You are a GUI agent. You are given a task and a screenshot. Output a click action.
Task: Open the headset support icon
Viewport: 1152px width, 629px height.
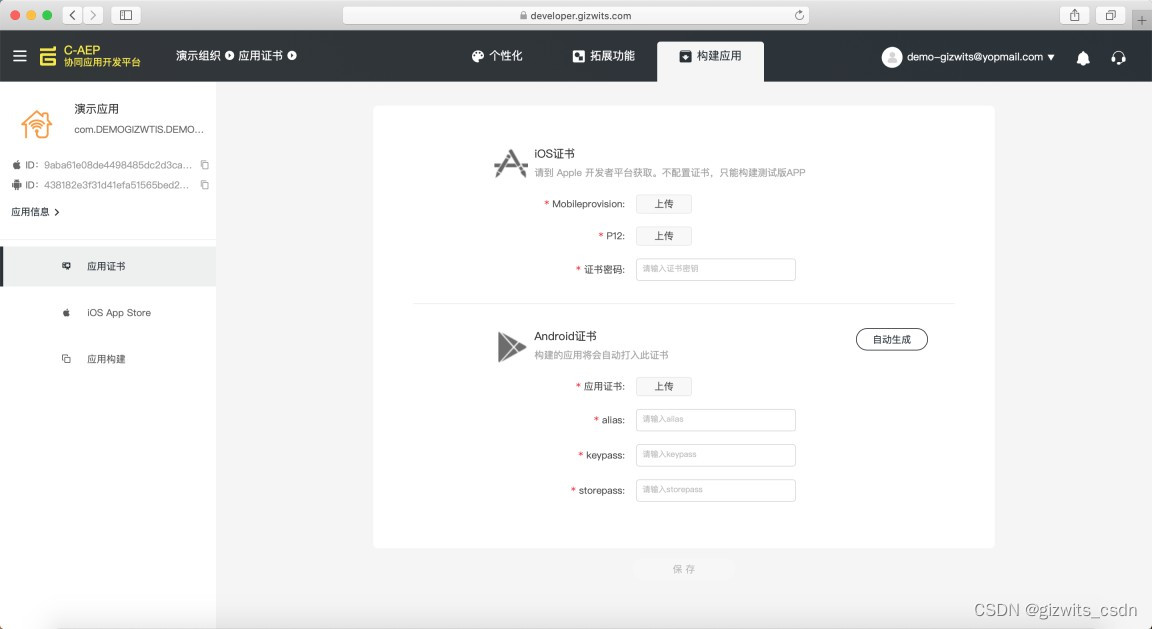[x=1118, y=57]
